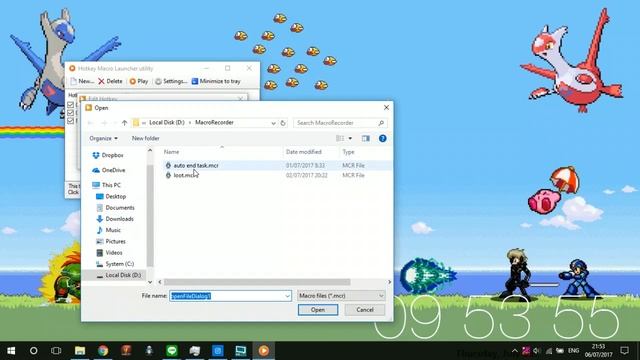Open the Macro files type filter dropdown
Image resolution: width=640 pixels, height=360 pixels.
(x=341, y=296)
